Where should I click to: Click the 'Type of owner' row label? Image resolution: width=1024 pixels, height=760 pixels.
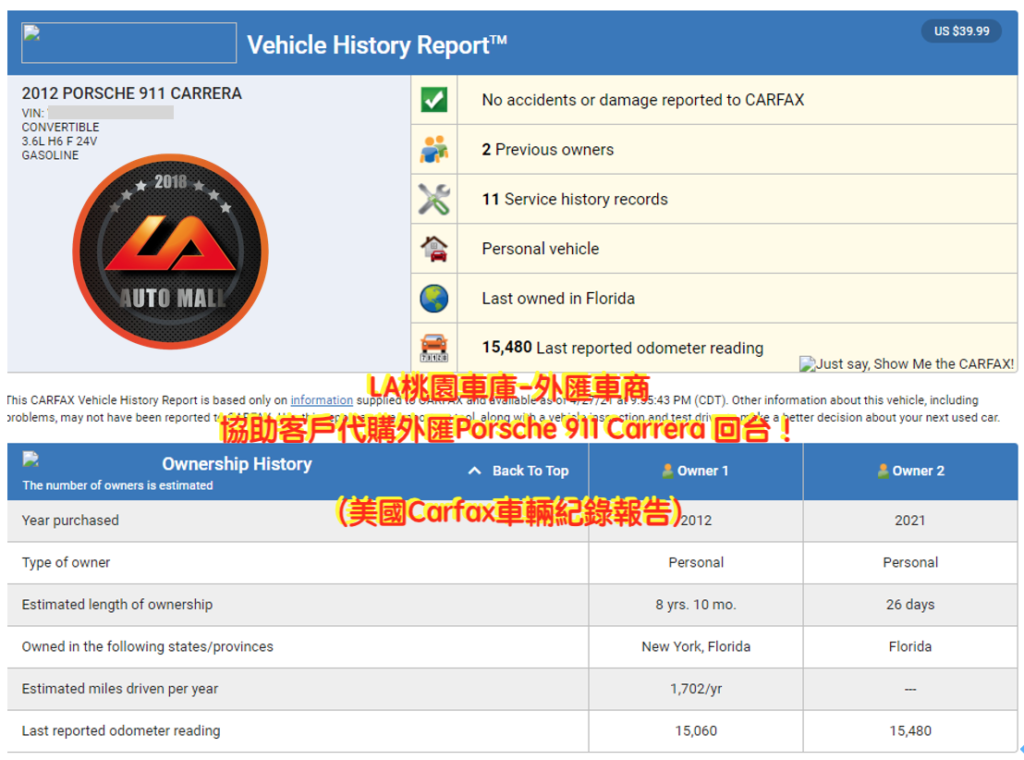(66, 562)
